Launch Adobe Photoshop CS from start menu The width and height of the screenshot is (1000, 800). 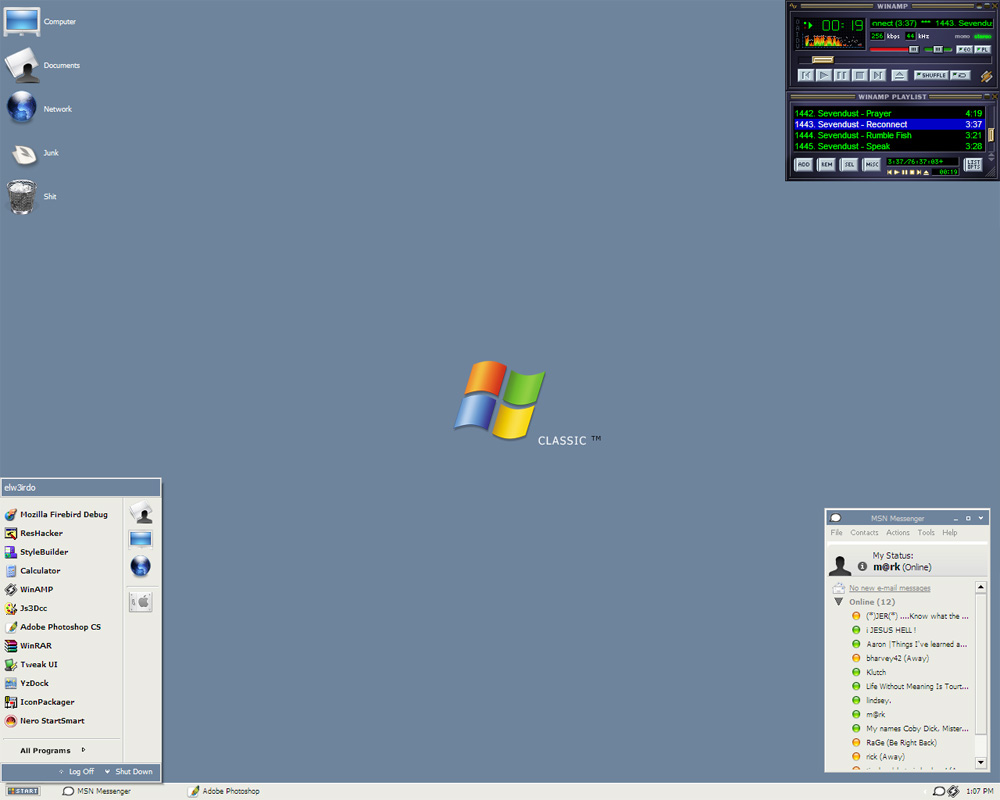tap(60, 627)
